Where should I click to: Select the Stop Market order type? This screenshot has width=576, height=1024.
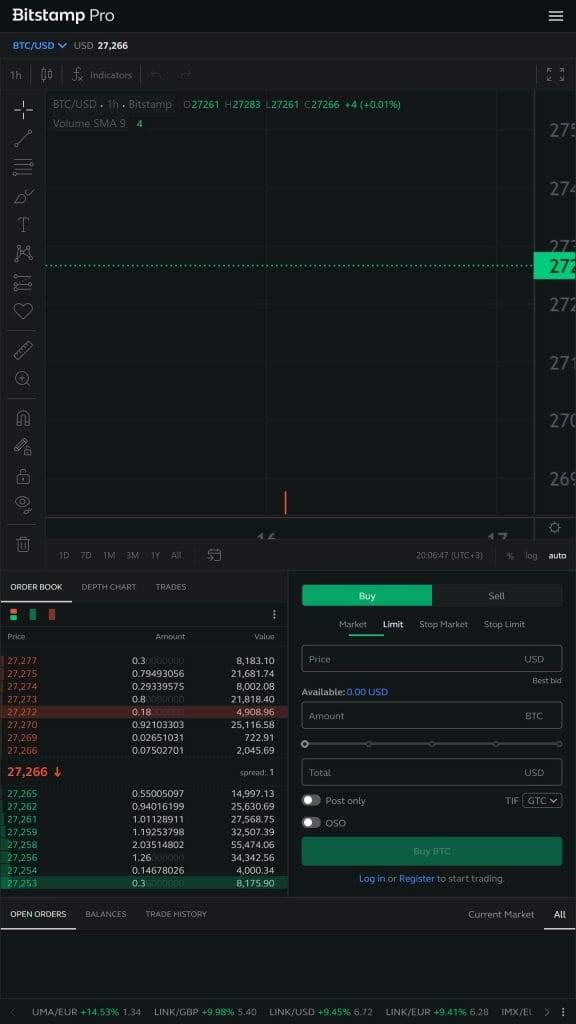[x=443, y=624]
